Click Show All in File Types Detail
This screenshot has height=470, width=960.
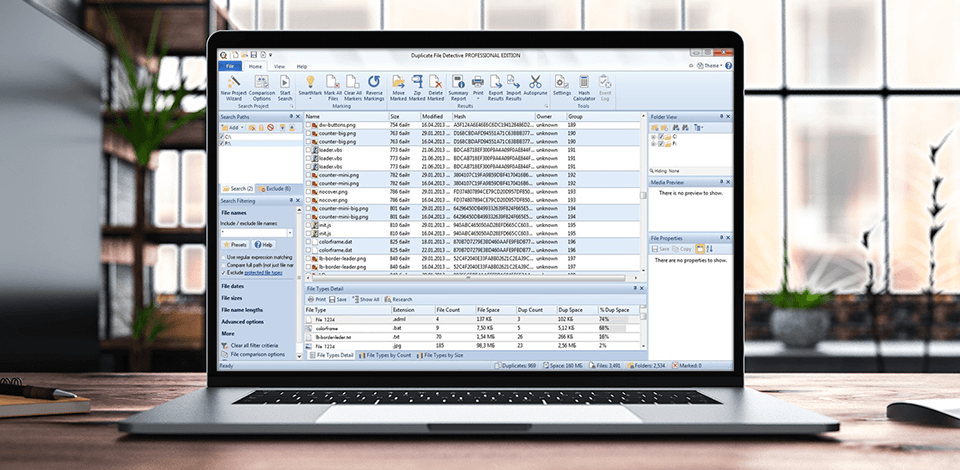click(x=366, y=299)
